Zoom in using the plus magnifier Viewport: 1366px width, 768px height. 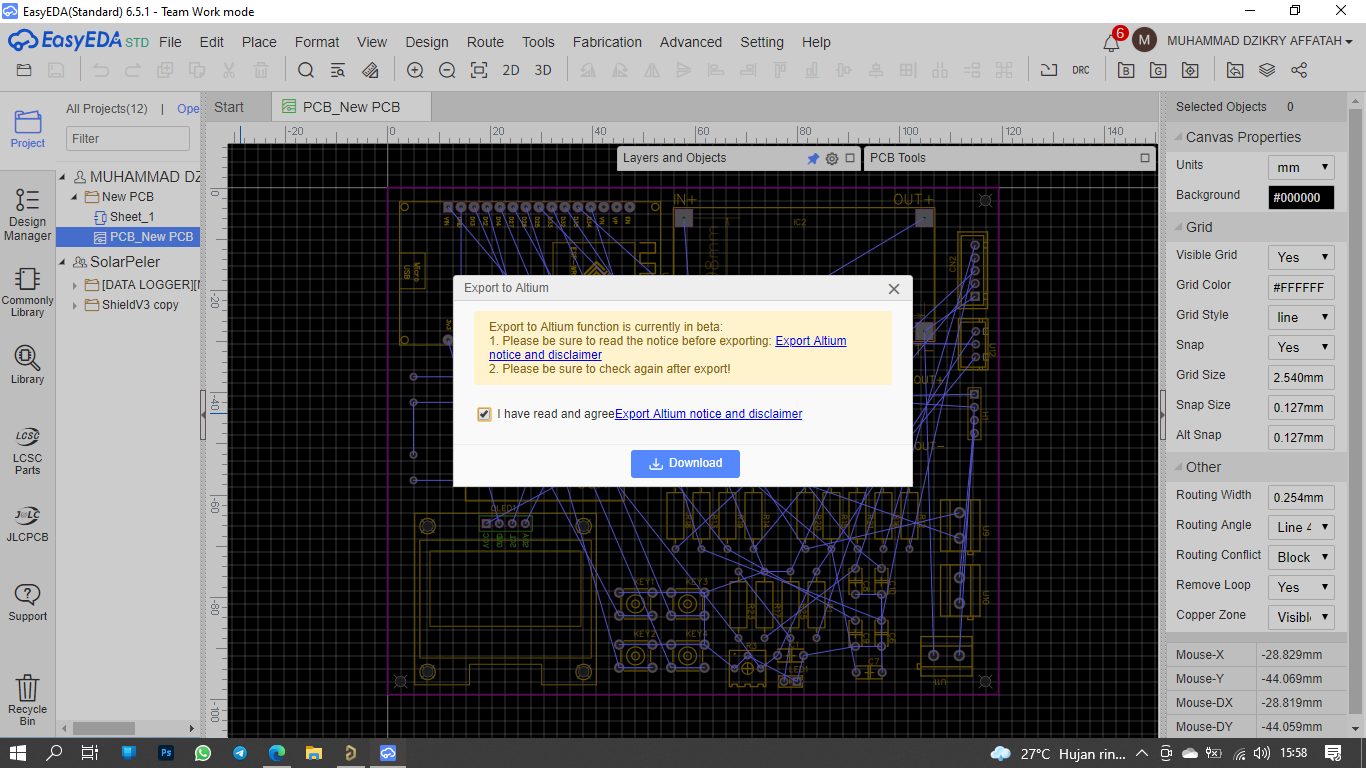pos(415,70)
